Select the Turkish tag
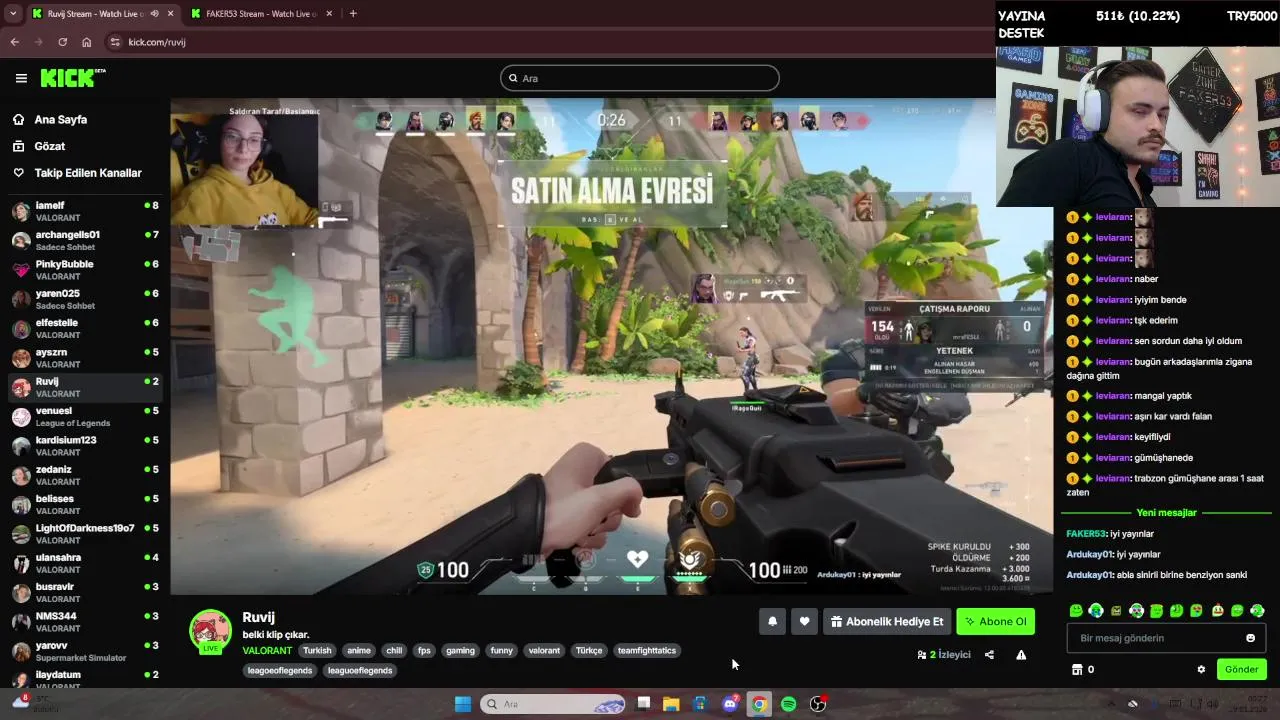The width and height of the screenshot is (1280, 720). pyautogui.click(x=317, y=650)
